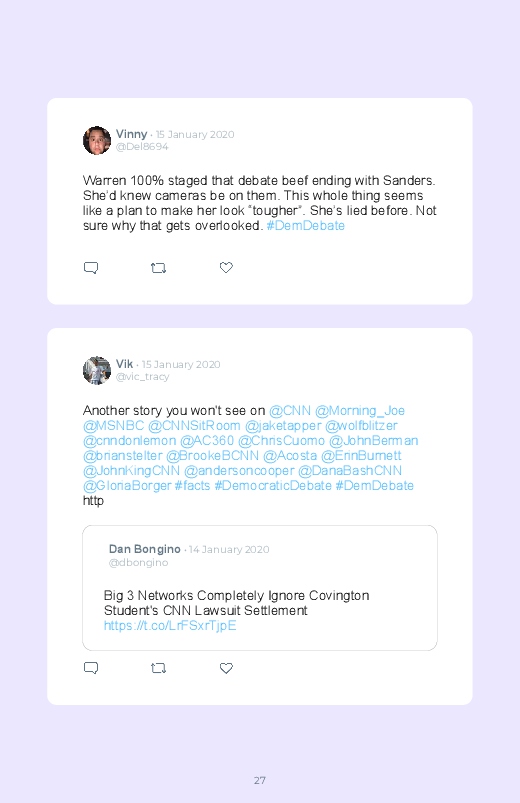Open the @CNN mention

[290, 411]
